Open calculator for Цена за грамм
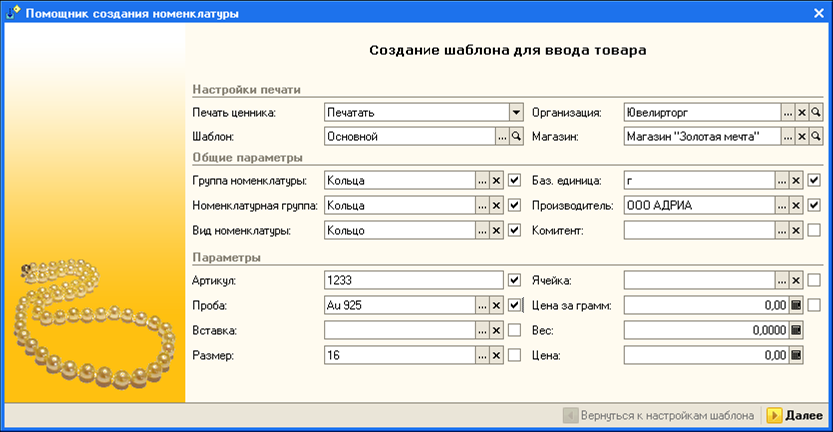Screen dimensions: 833x432 click(796, 306)
